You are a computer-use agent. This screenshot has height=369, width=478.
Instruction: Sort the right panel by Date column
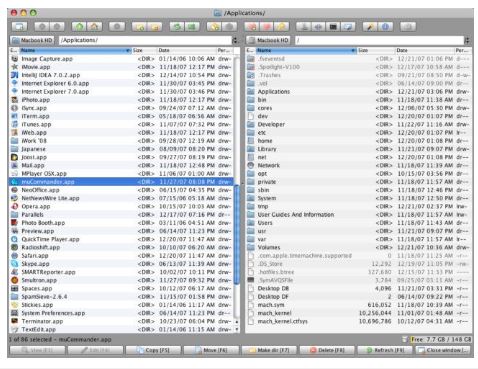424,50
